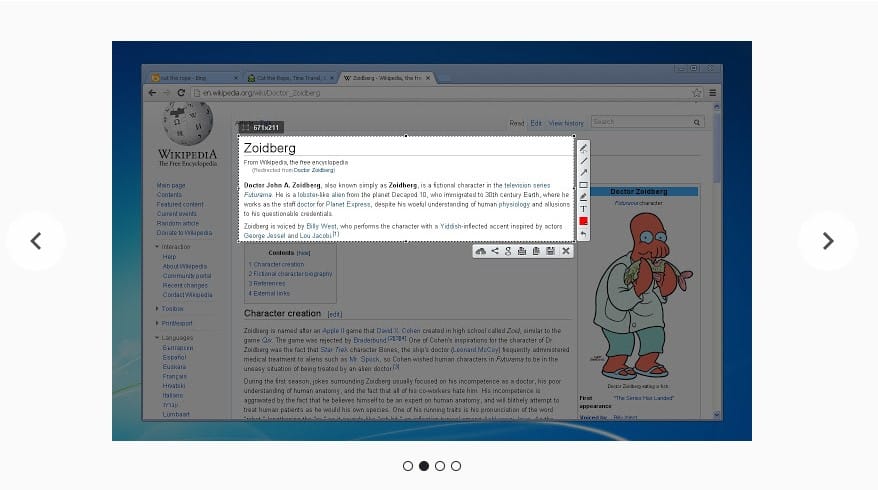Open 4 External links in Contents
The height and width of the screenshot is (490, 878).
pyautogui.click(x=269, y=293)
